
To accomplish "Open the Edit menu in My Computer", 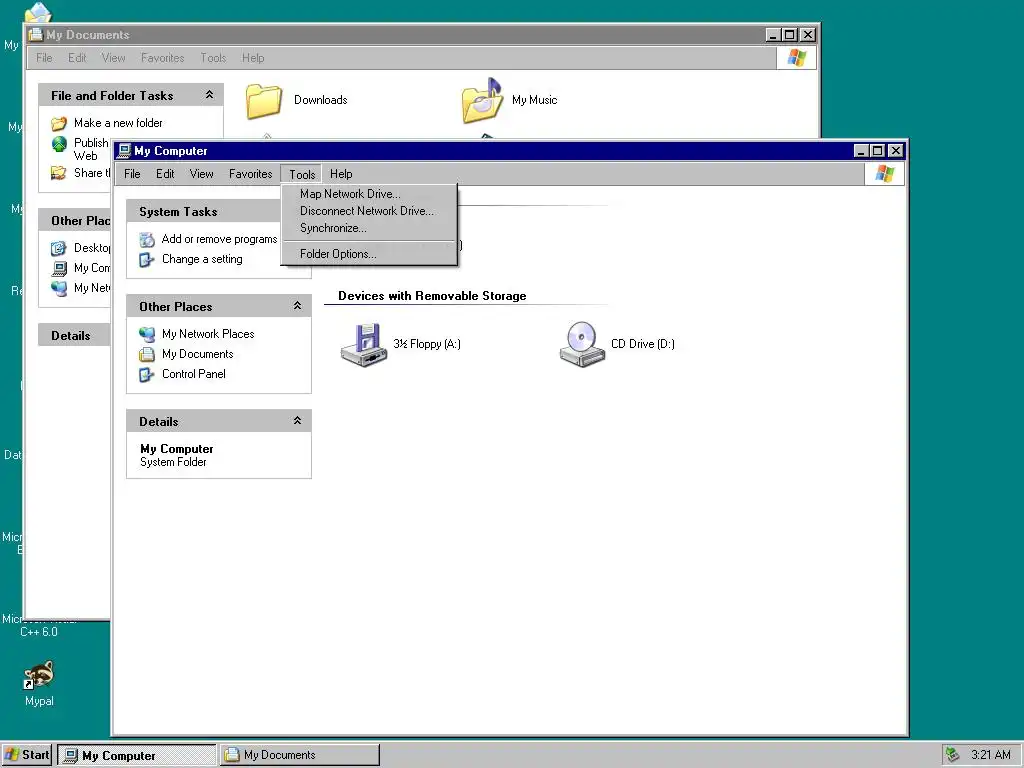I will 165,174.
